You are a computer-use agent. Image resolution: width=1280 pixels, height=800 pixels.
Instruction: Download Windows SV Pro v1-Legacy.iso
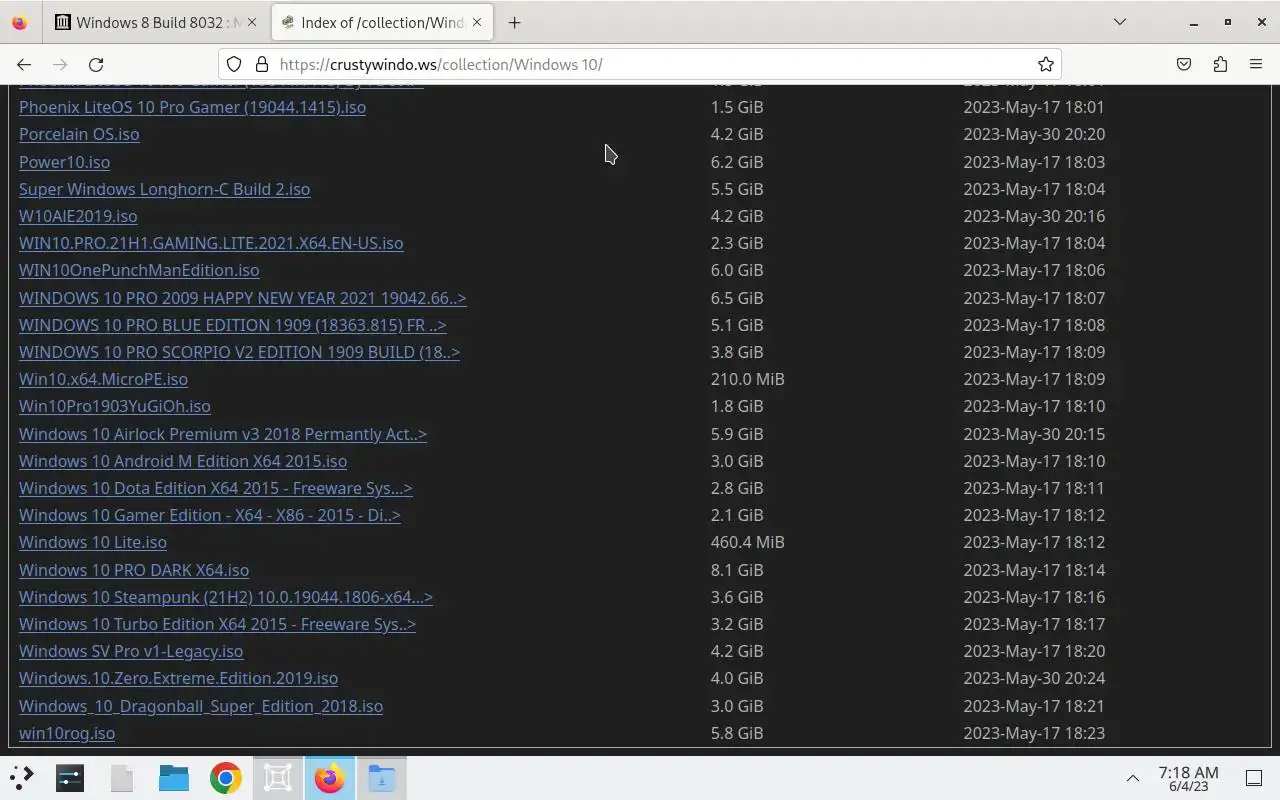131,651
